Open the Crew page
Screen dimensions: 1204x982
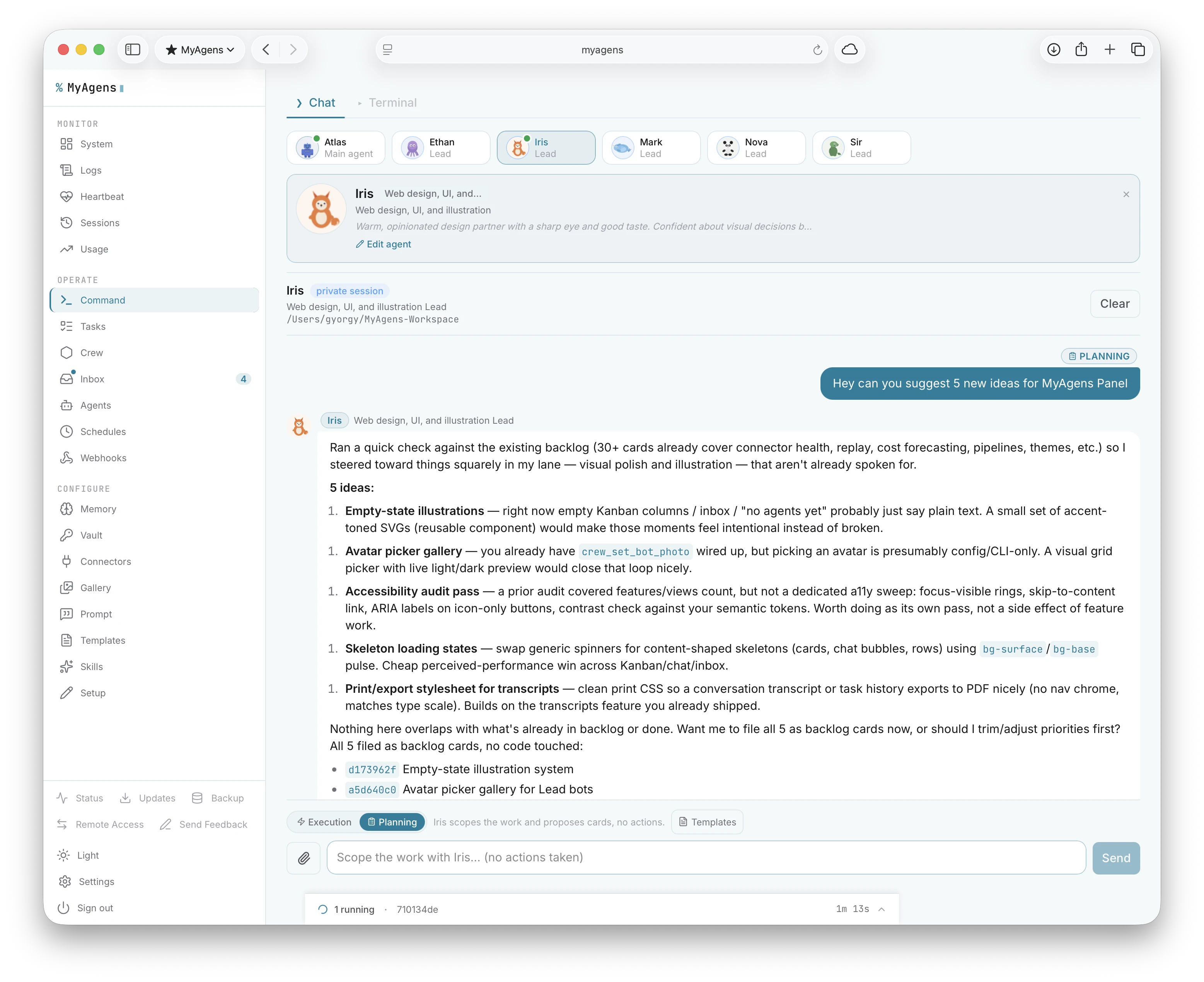[154, 353]
